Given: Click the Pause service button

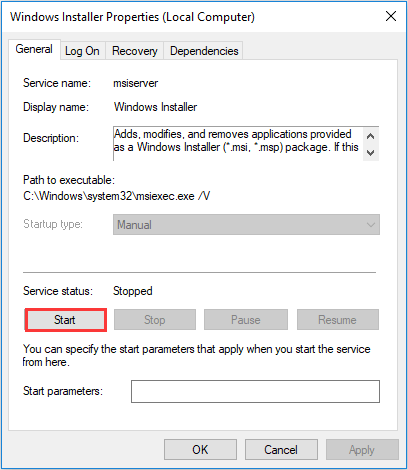Looking at the screenshot, I should tap(246, 320).
